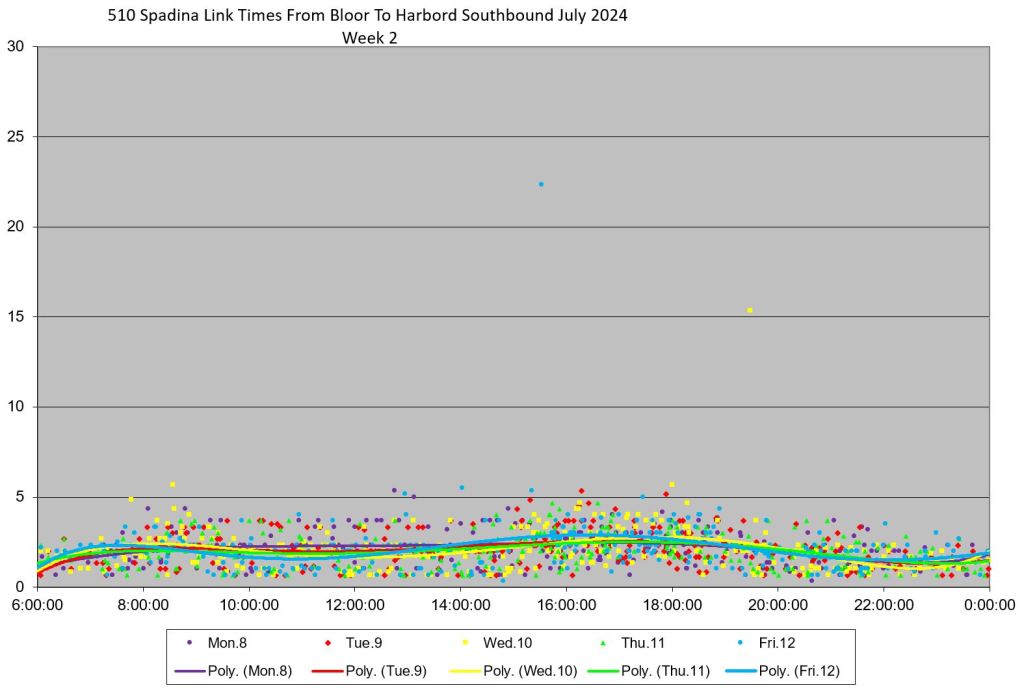Click the 12:00:00 x-axis label
The width and height of the screenshot is (1024, 692).
tap(355, 605)
